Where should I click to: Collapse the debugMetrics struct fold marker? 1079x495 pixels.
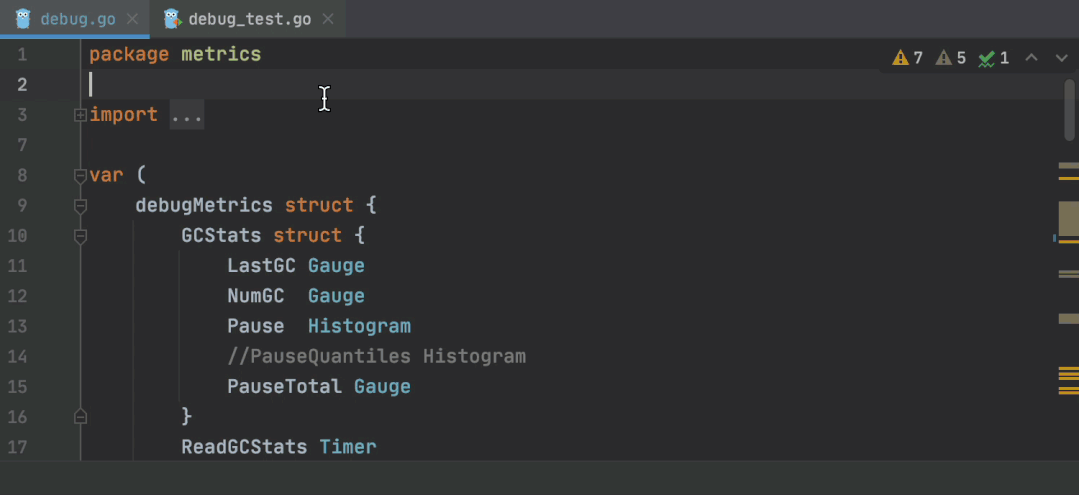coord(80,206)
